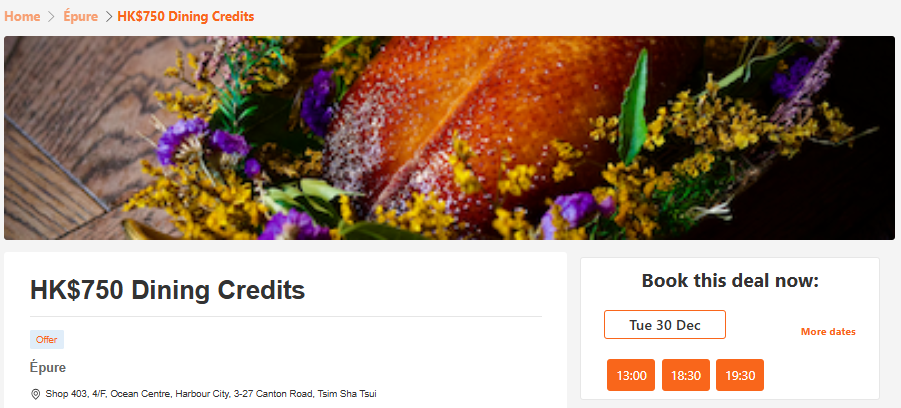Click the Book this deal now heading
This screenshot has height=408, width=901.
point(730,281)
